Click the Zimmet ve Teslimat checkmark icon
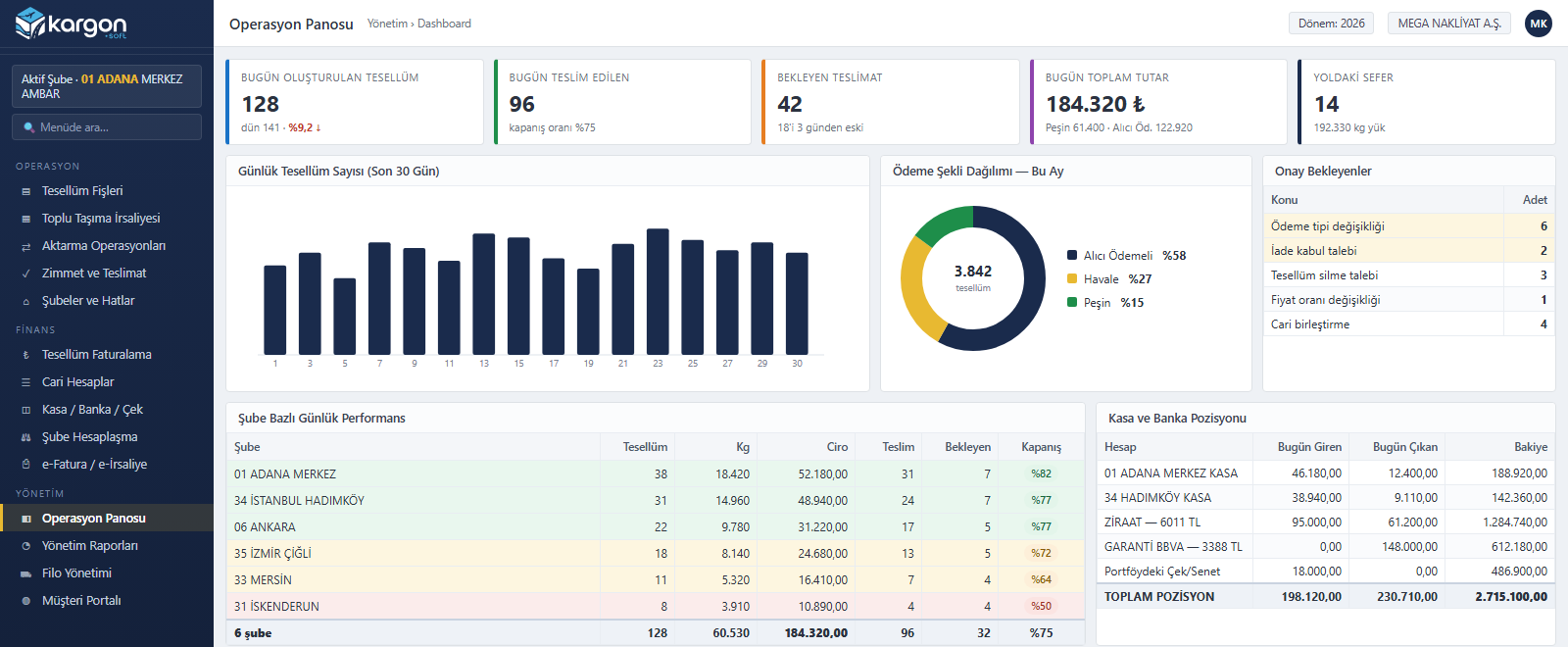 26,274
